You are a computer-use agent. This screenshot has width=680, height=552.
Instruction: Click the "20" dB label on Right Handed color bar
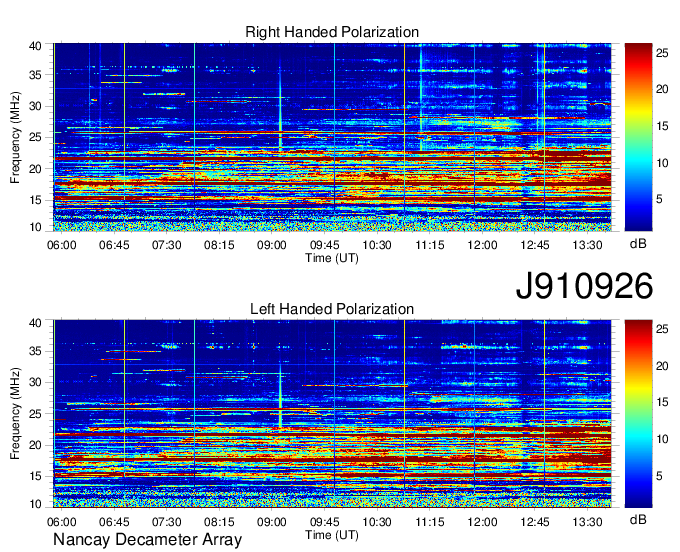662,89
